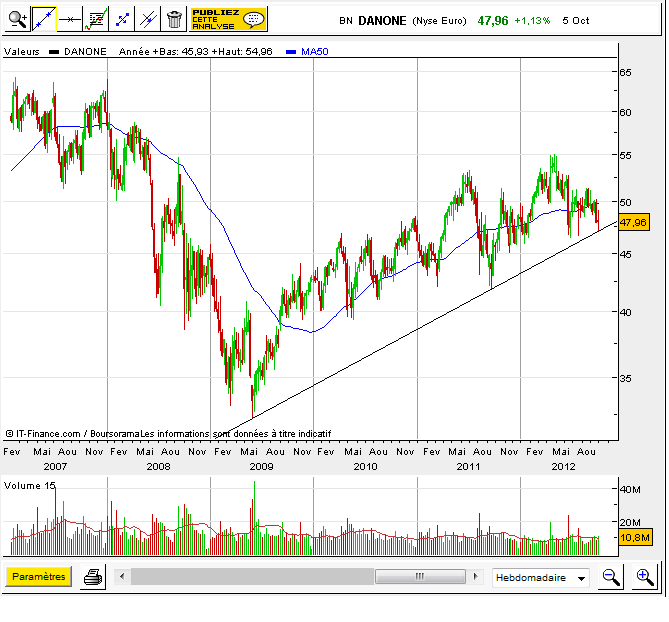Open the Paramètres settings button
This screenshot has width=669, height=622.
(38, 577)
